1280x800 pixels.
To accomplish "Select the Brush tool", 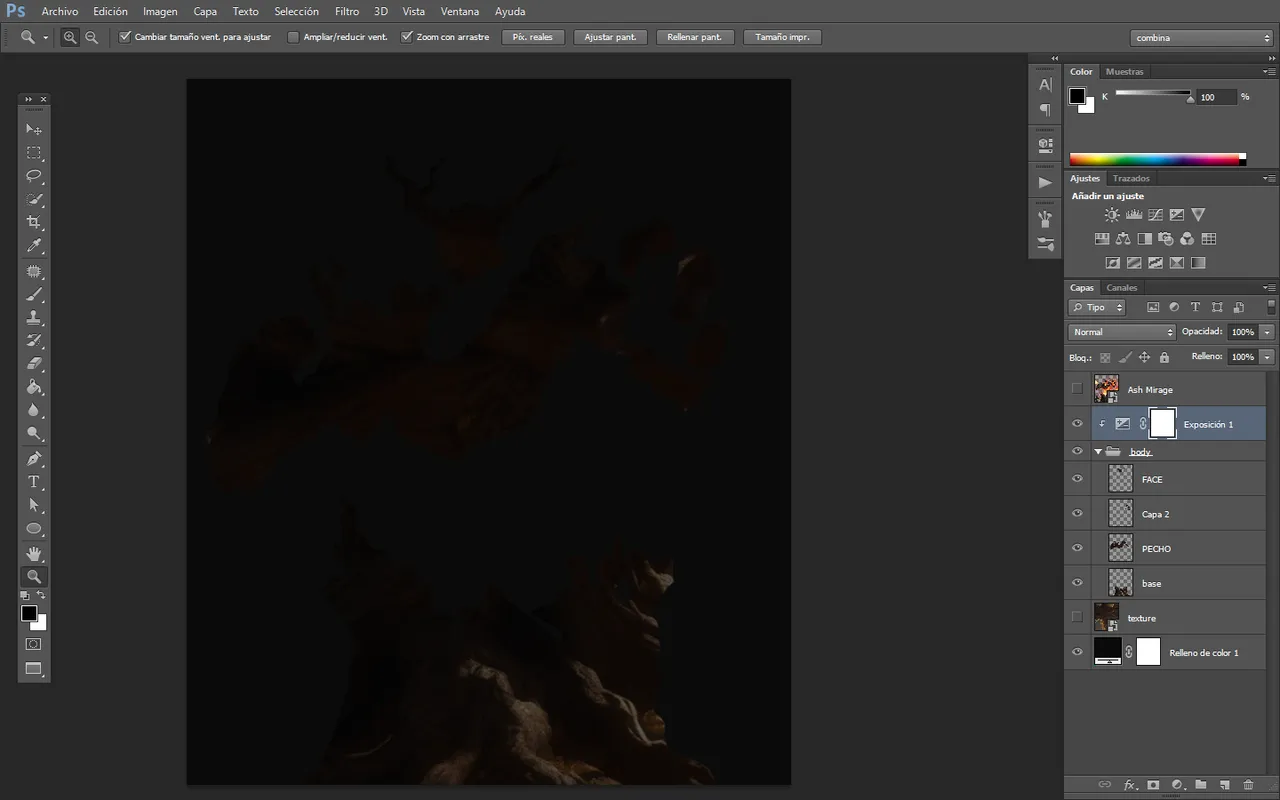I will pyautogui.click(x=34, y=295).
